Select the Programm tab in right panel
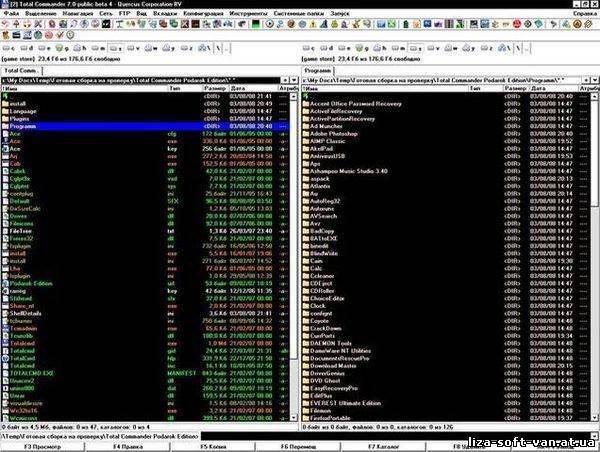 pos(318,71)
